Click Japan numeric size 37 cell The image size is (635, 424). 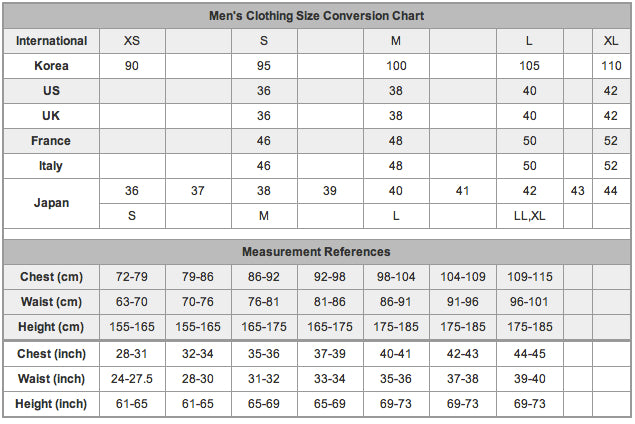click(x=198, y=191)
